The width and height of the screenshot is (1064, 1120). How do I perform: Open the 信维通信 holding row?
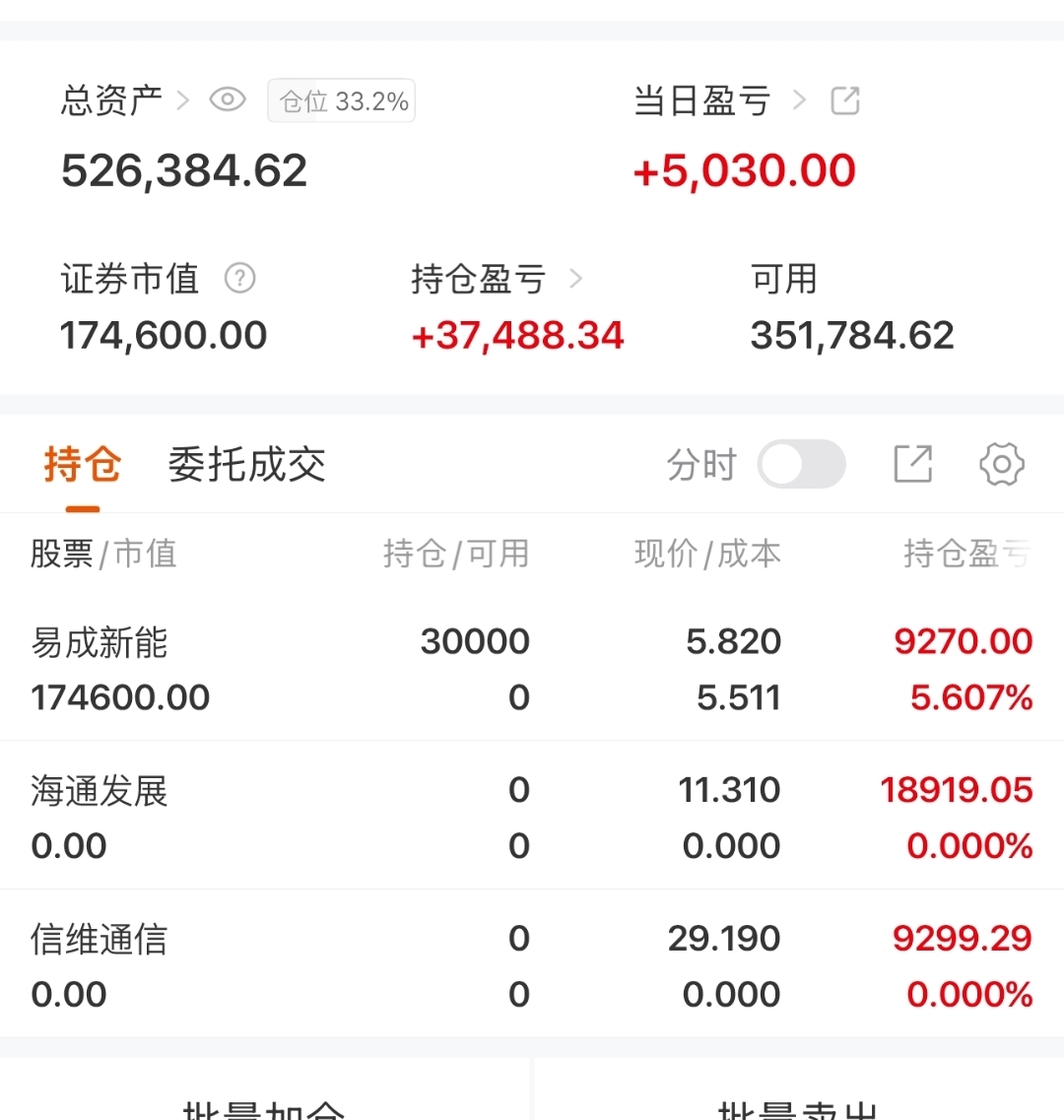click(532, 965)
